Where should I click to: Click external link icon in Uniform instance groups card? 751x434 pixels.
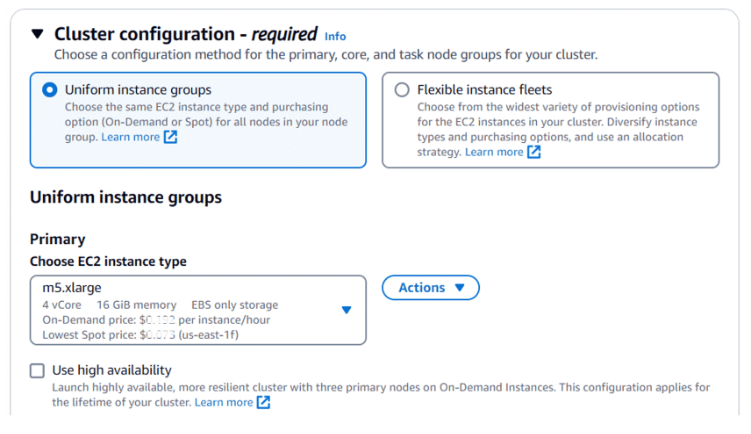(170, 137)
